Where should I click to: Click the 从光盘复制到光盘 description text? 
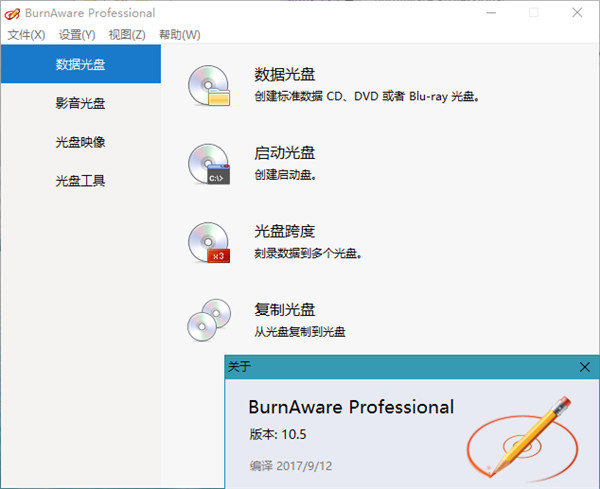[x=300, y=332]
